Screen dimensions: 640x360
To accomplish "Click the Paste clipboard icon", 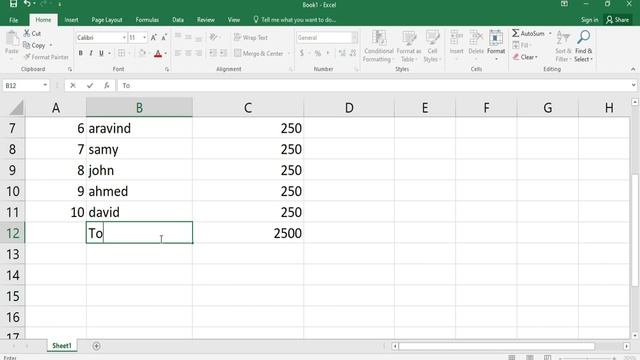I will (12, 39).
